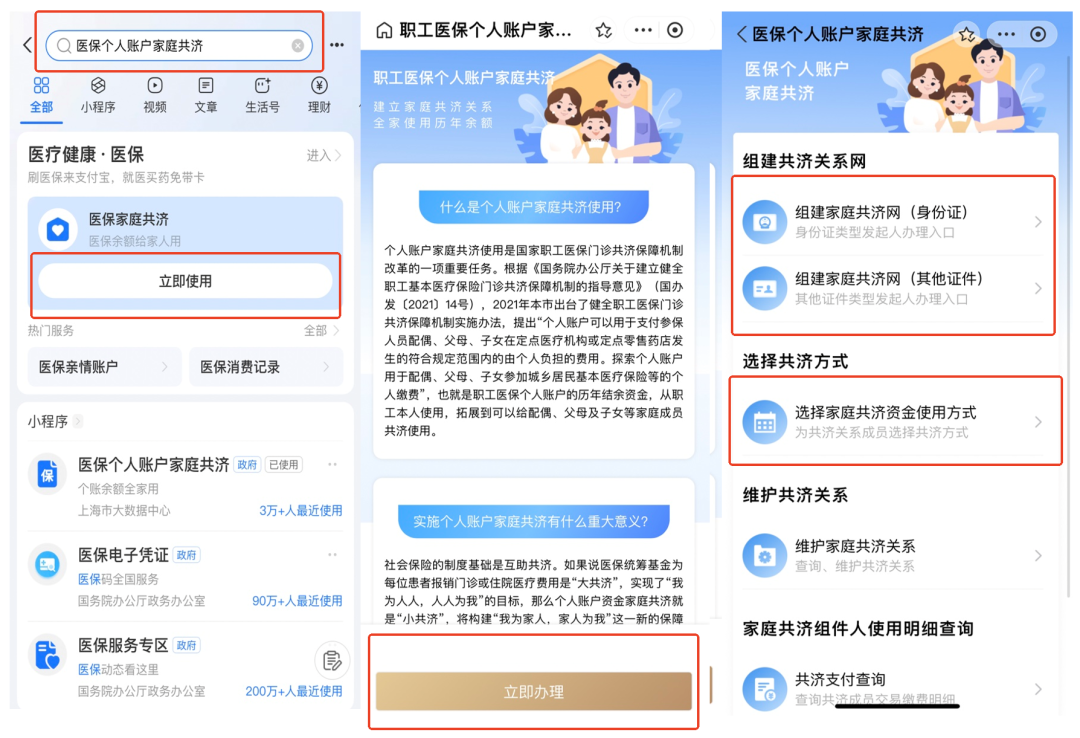1080x738 pixels.
Task: Open 医保电子凭证 mini program icon
Action: click(x=47, y=565)
